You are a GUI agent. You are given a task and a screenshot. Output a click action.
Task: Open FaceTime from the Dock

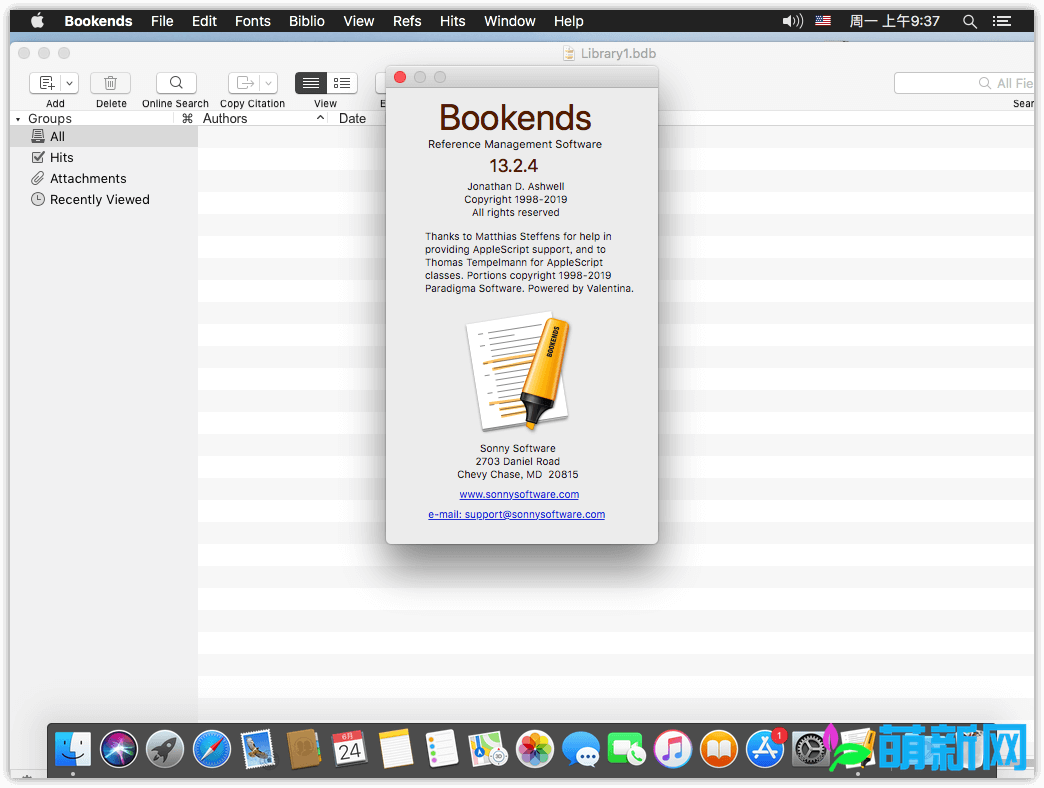[x=627, y=749]
